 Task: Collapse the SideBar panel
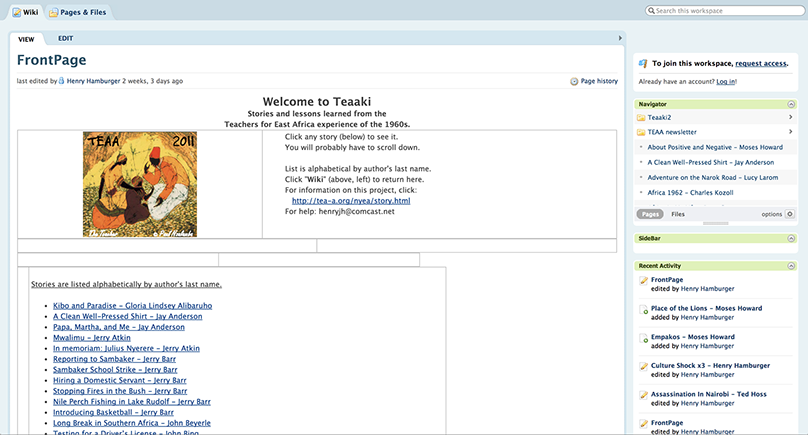pos(791,239)
